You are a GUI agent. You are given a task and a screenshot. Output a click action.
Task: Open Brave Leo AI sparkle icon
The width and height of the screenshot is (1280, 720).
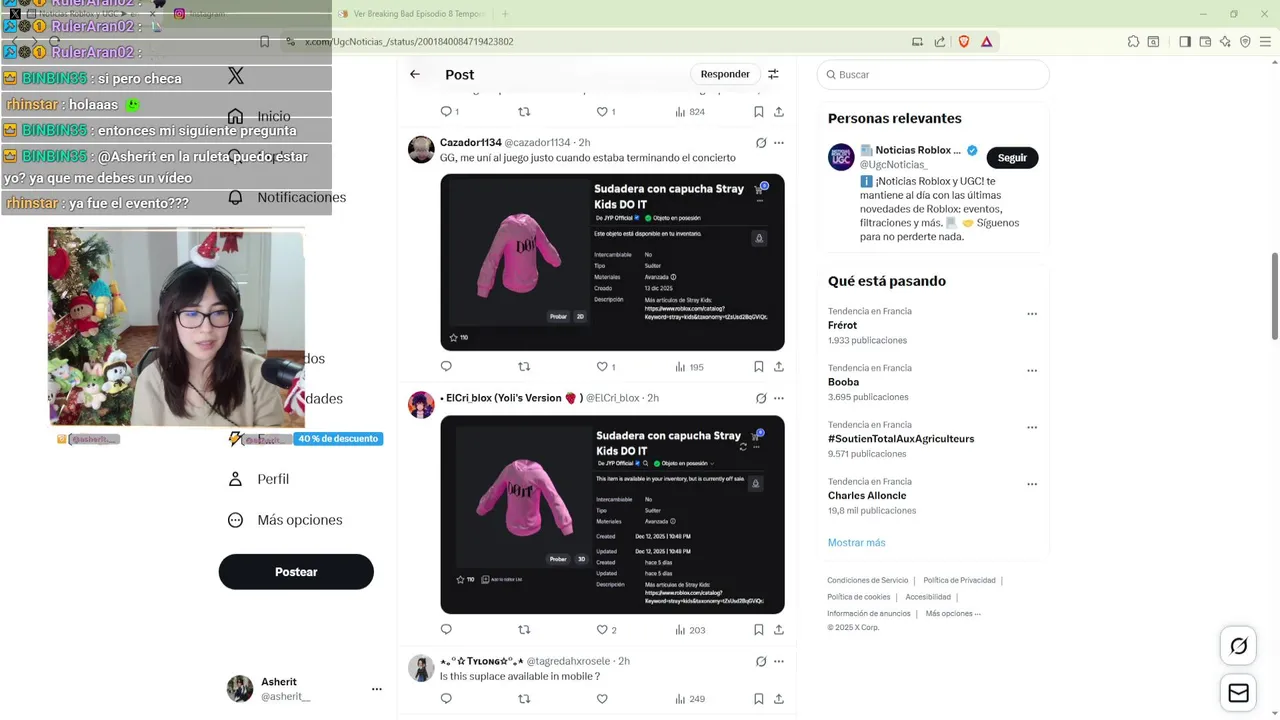[1225, 42]
